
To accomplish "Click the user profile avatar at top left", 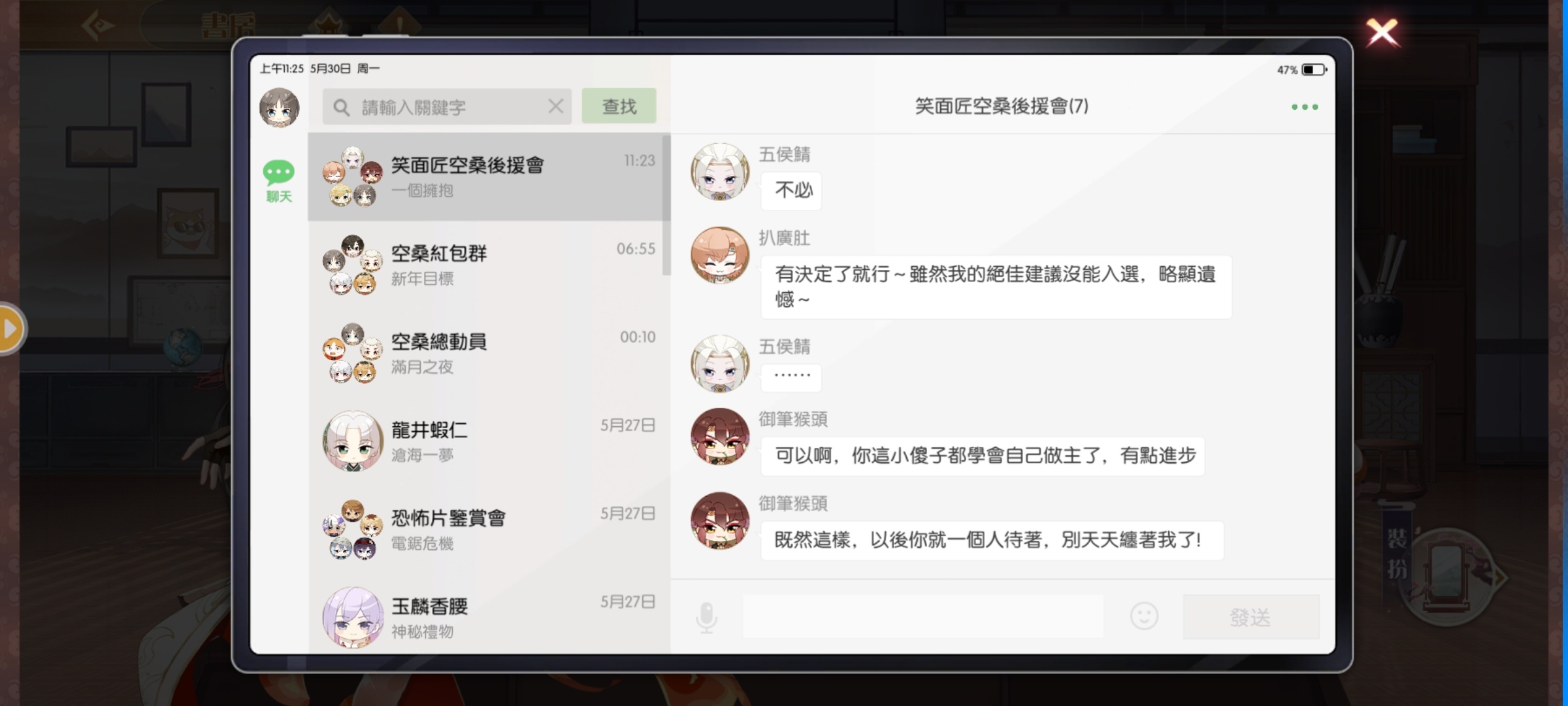I will (x=280, y=107).
